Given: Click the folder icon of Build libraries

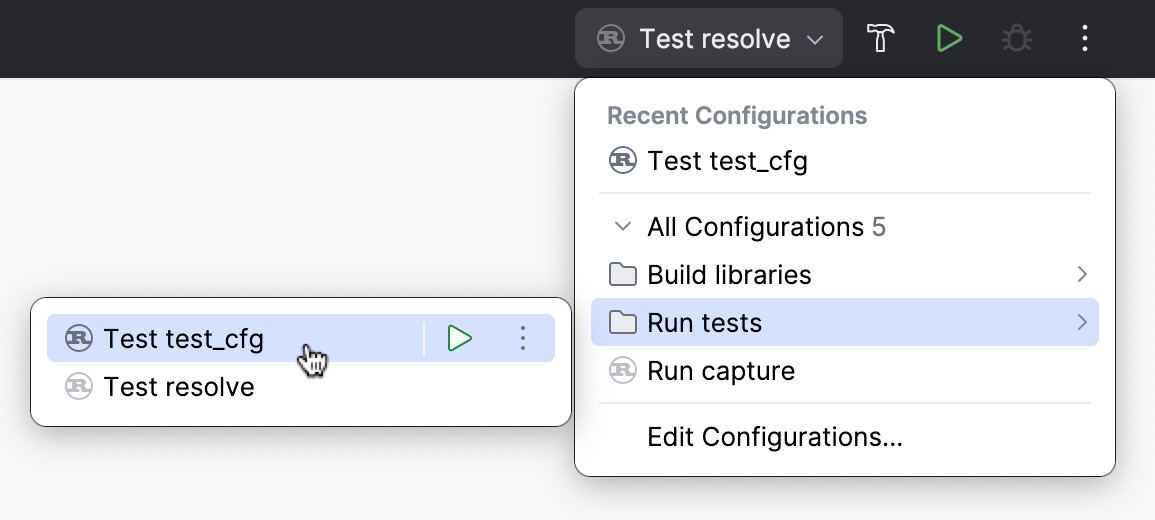Looking at the screenshot, I should tap(623, 274).
